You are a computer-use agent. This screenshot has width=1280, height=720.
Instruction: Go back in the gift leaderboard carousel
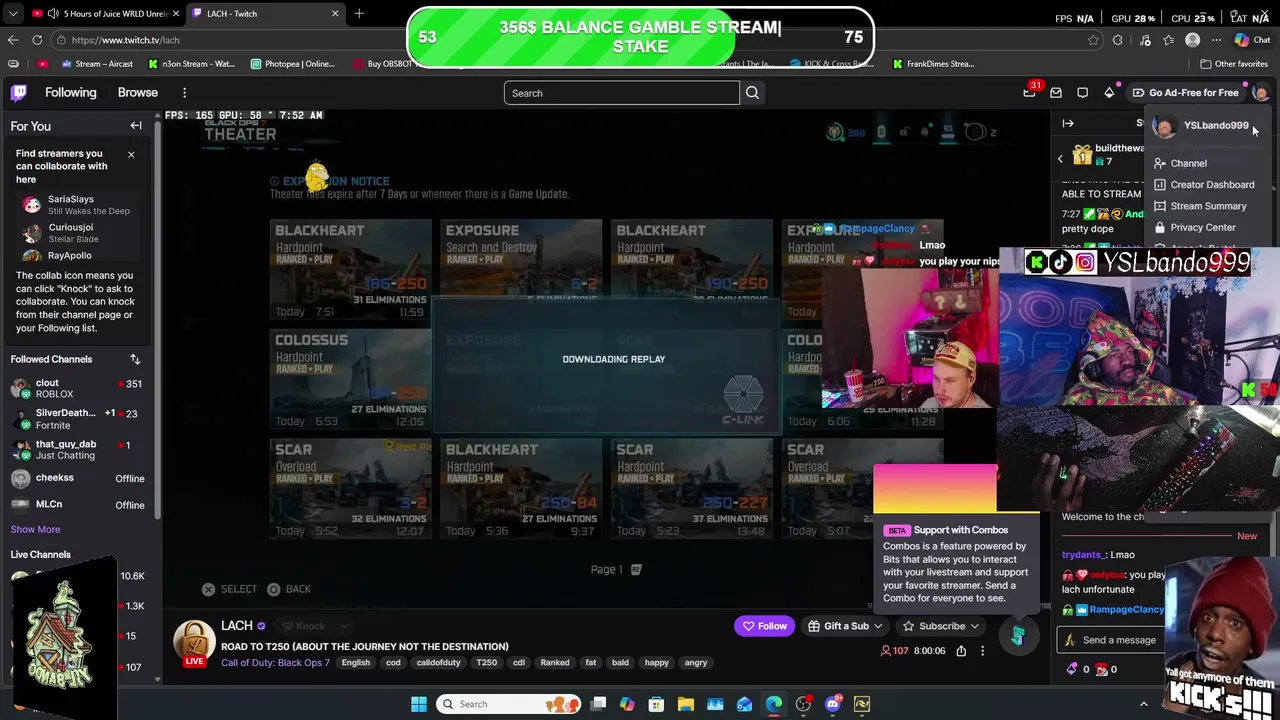pyautogui.click(x=1061, y=158)
